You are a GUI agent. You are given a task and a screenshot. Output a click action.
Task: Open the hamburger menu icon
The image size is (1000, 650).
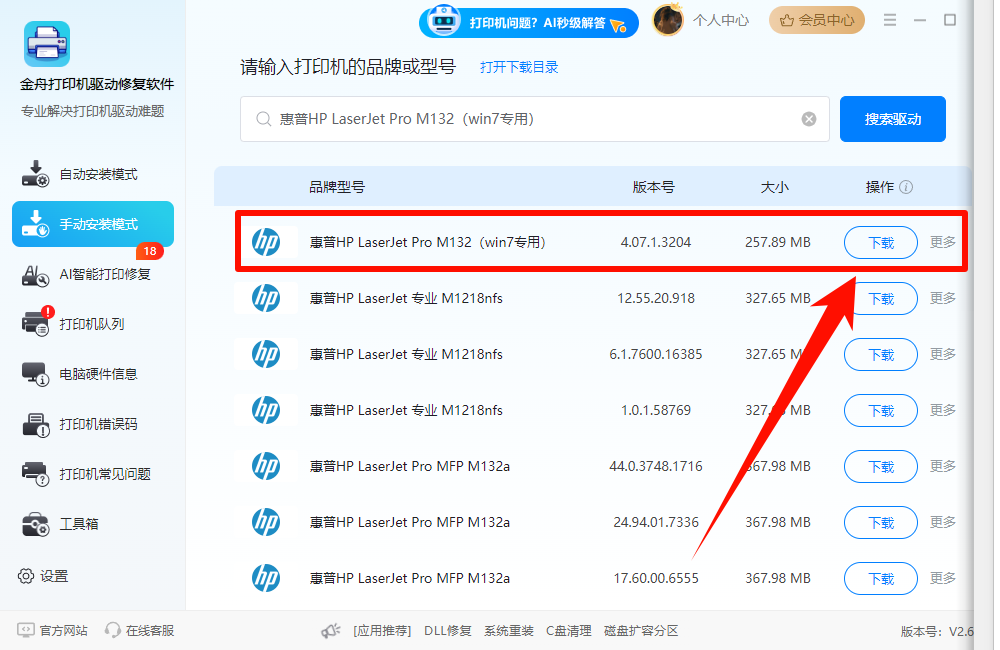890,20
